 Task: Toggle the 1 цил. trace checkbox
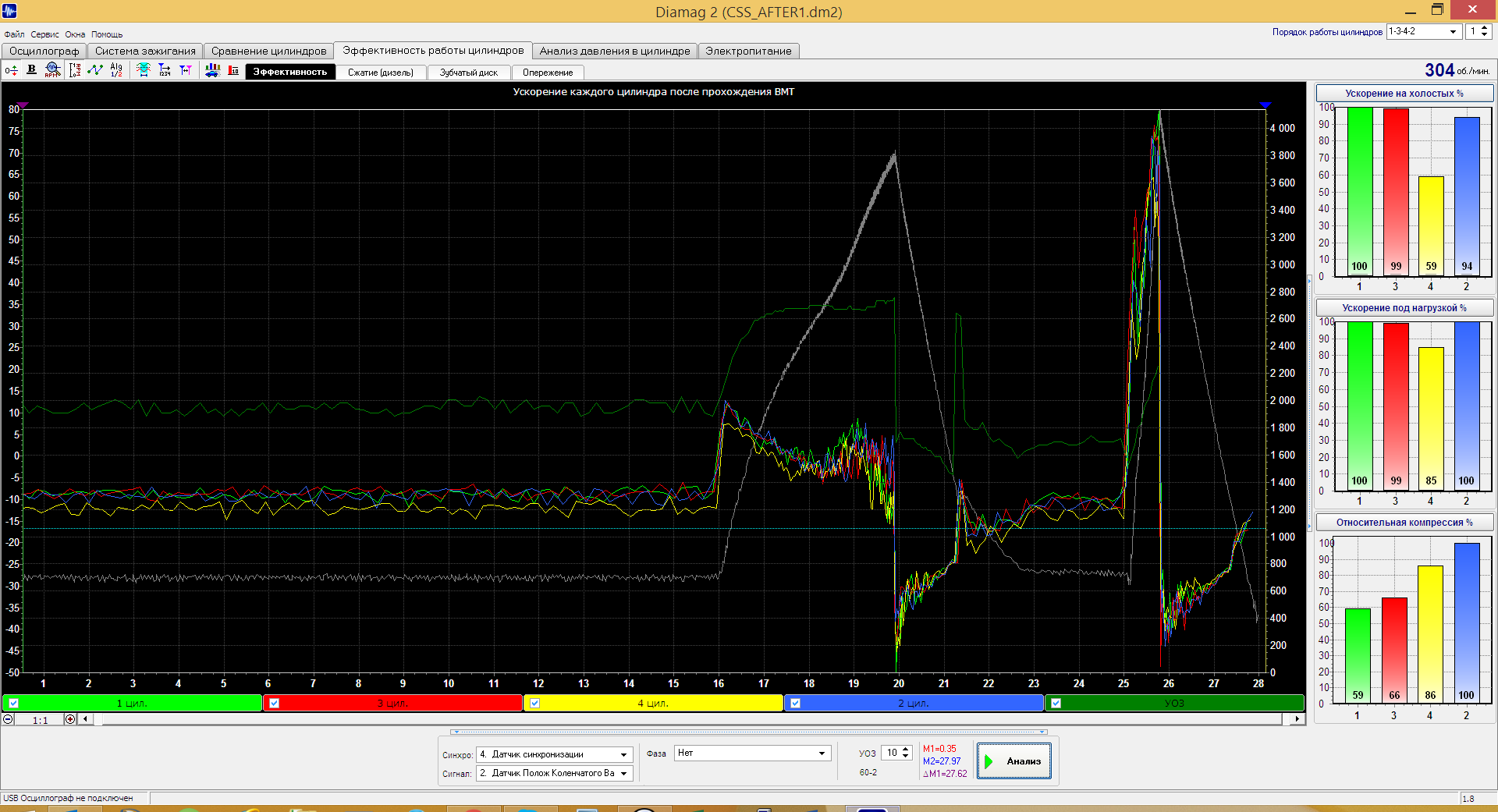coord(13,703)
